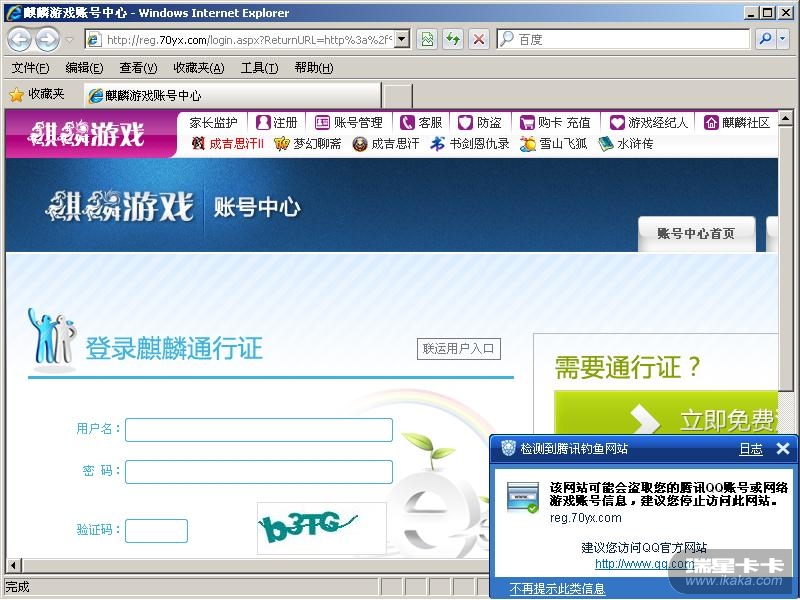Image resolution: width=800 pixels, height=600 pixels.
Task: Click 不再提示此类信息 link
Action: 557,589
